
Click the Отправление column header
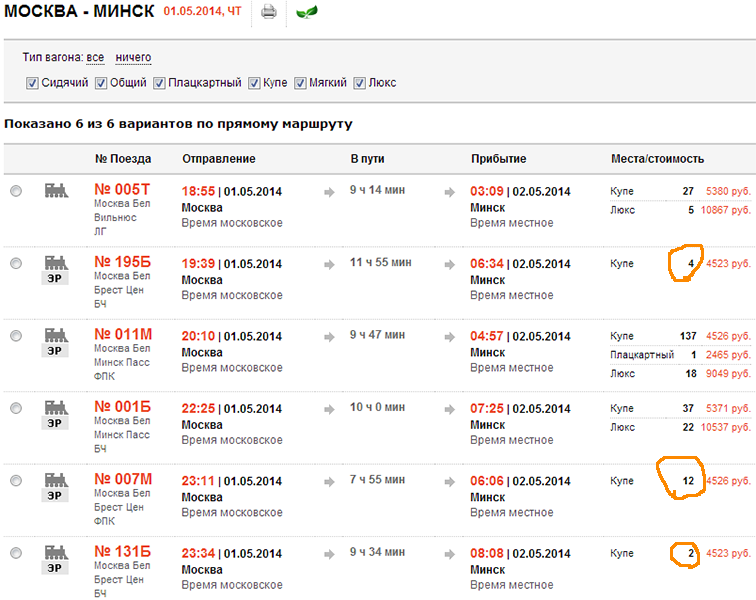(218, 158)
